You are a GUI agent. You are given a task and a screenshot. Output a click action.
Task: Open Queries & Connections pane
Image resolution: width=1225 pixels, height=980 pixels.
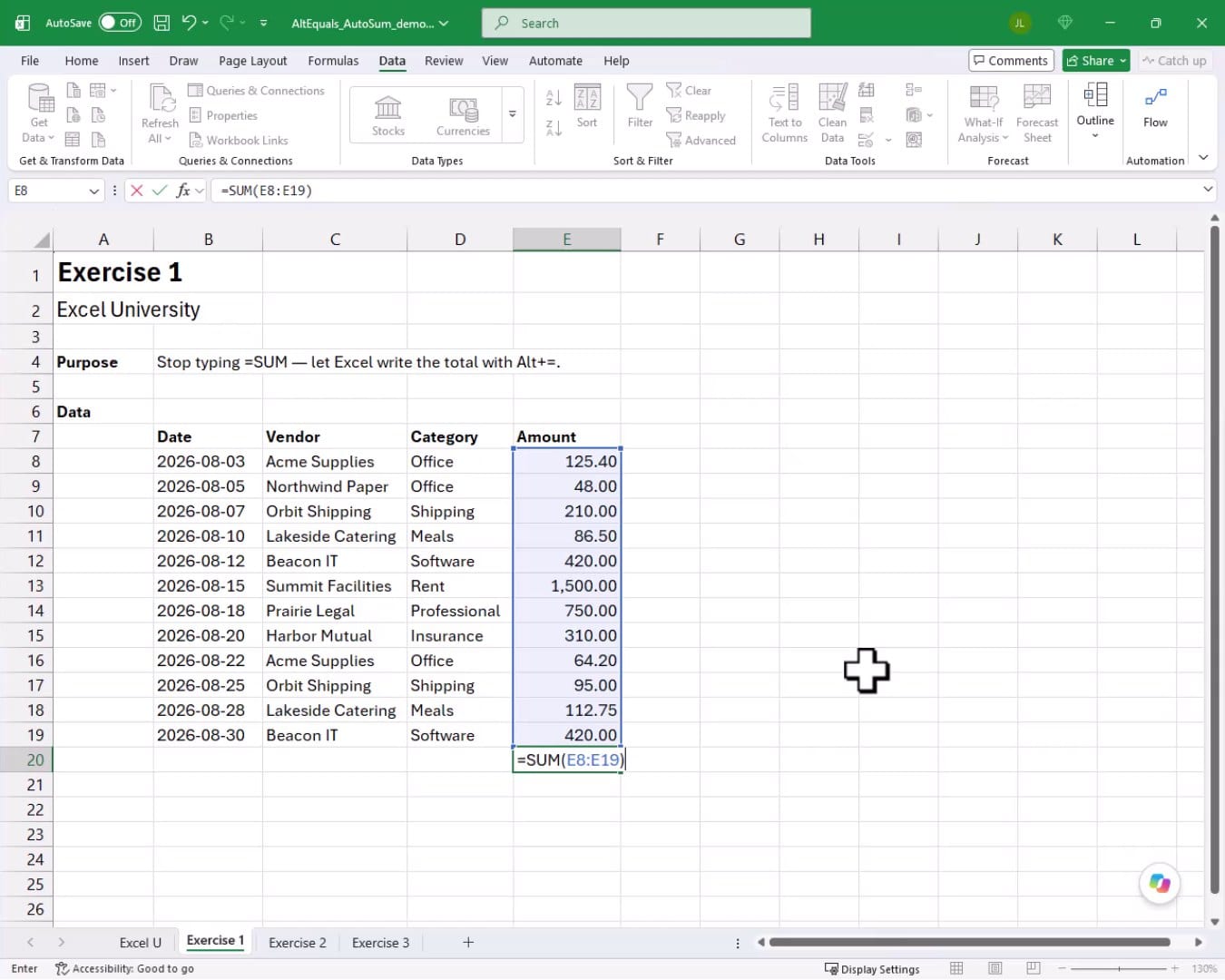click(256, 91)
